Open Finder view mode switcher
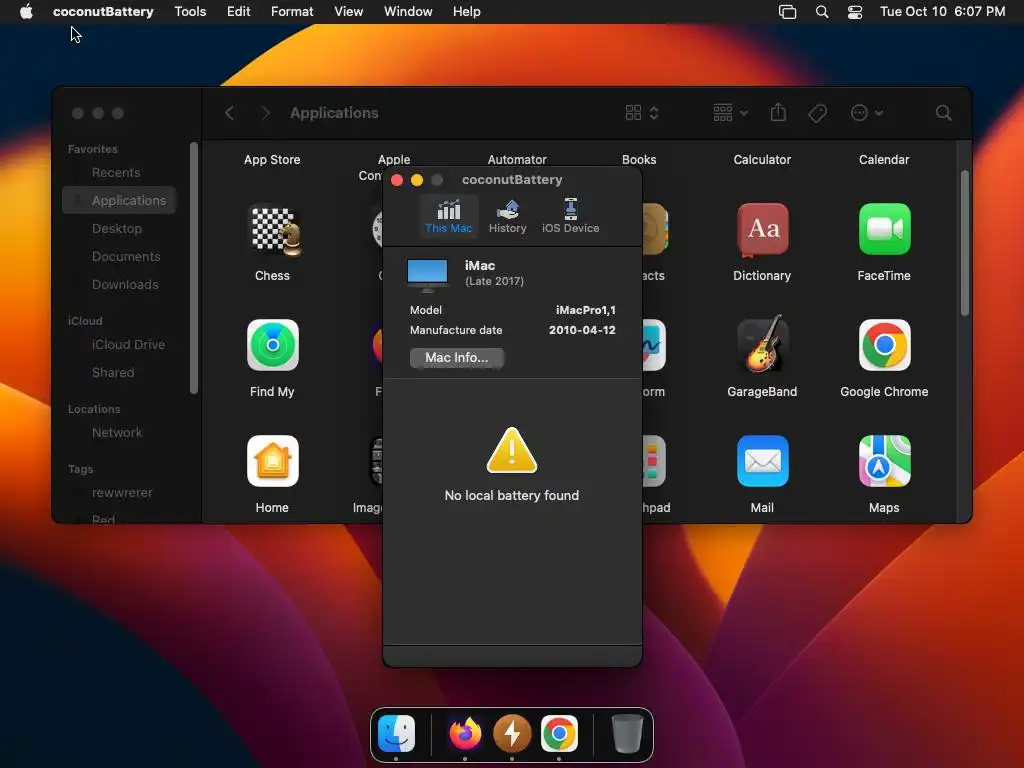Screen dimensions: 1024x768 pyautogui.click(x=642, y=113)
